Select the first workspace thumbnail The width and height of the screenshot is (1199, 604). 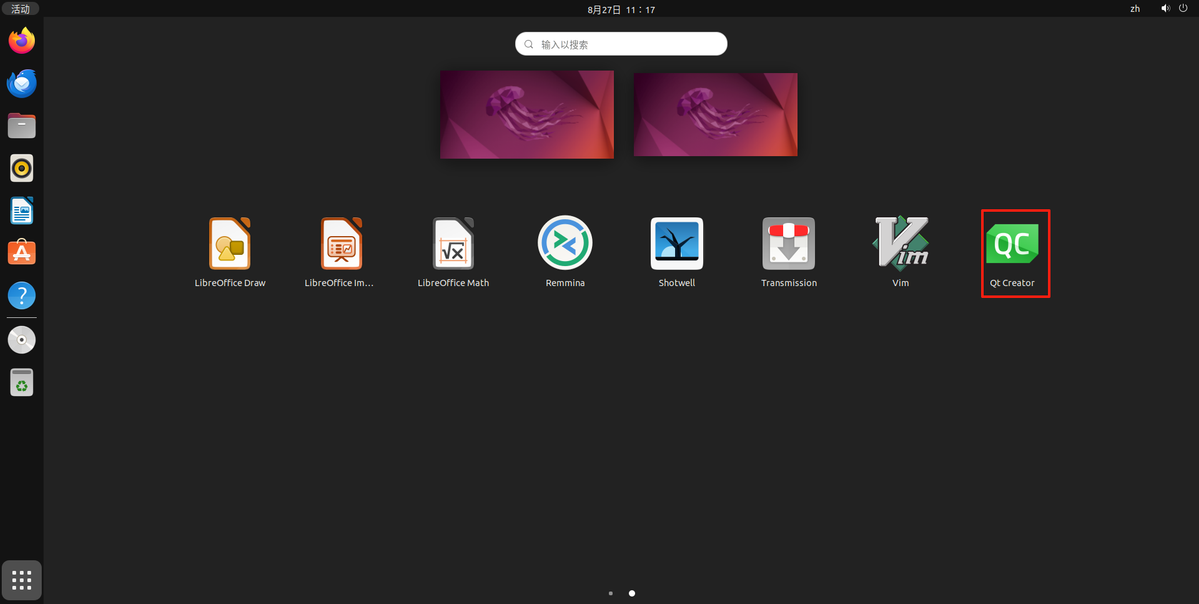click(527, 114)
